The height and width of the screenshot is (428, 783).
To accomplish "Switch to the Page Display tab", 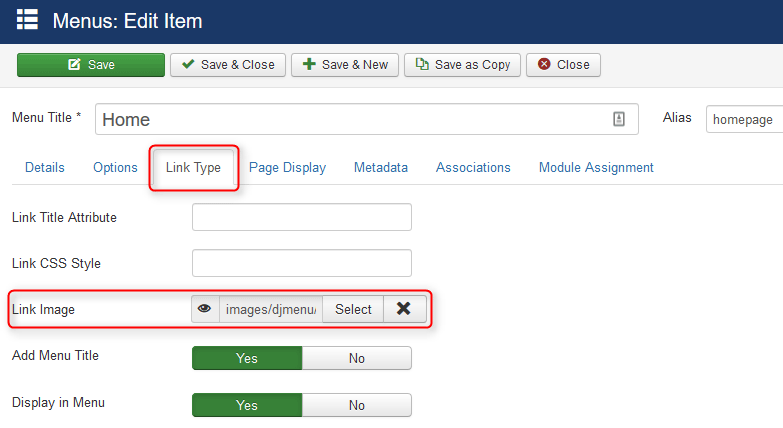I will coord(288,167).
